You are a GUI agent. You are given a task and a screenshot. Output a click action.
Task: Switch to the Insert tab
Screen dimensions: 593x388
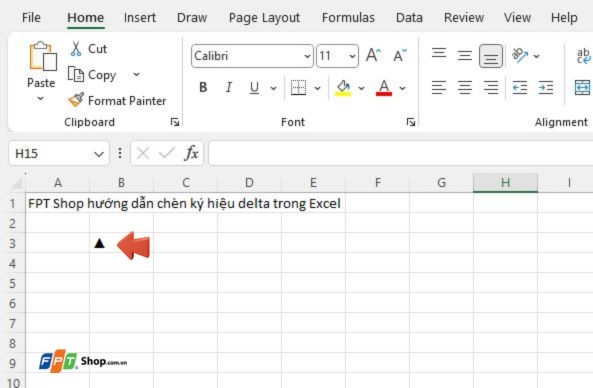140,17
